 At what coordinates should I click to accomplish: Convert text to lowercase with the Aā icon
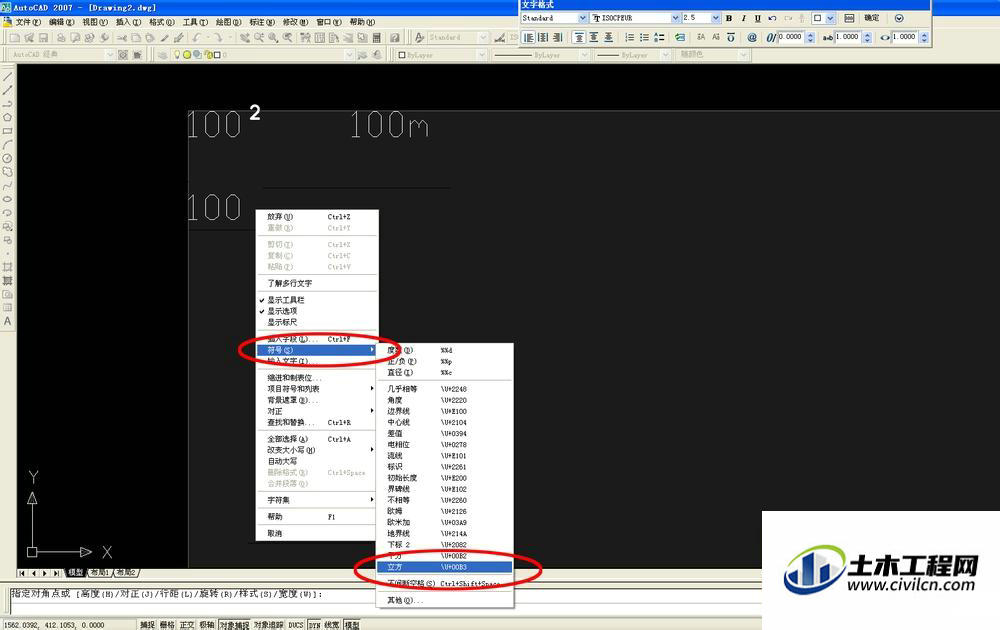(716, 38)
